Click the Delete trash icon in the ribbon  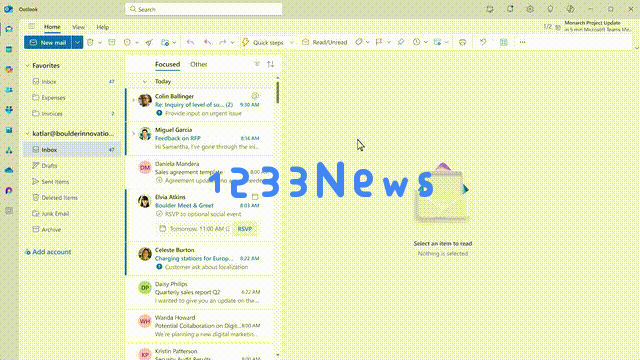click(90, 42)
